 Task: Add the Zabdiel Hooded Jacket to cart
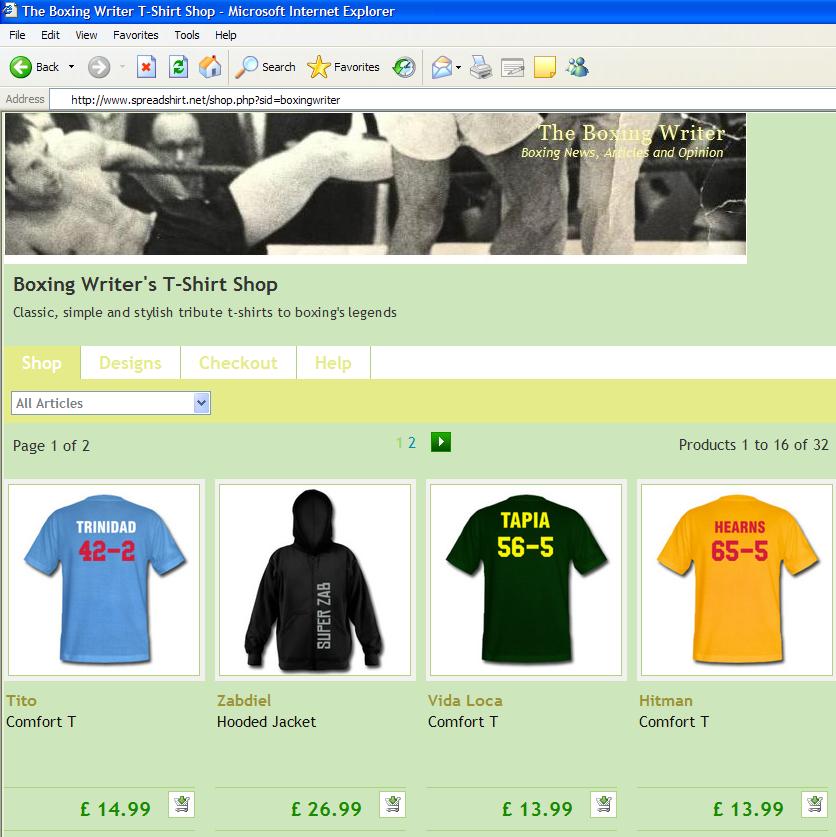(391, 804)
